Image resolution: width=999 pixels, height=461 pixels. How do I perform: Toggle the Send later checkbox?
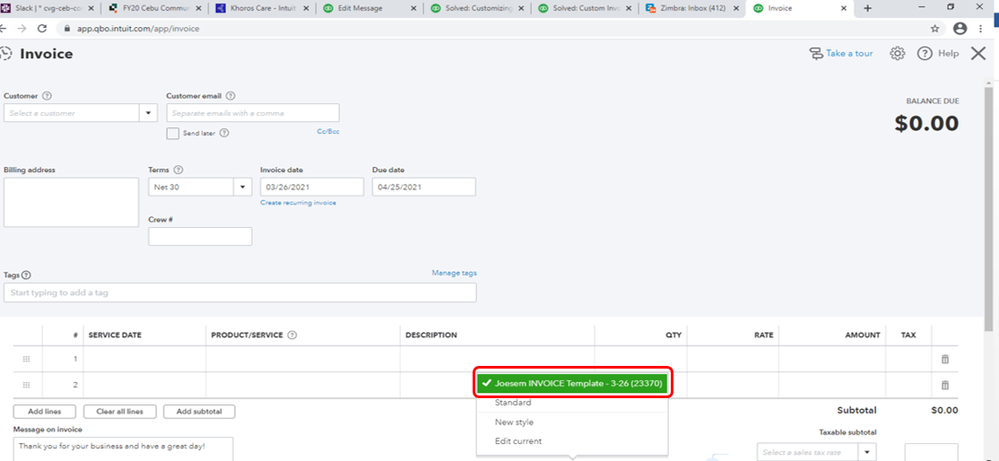[x=172, y=133]
